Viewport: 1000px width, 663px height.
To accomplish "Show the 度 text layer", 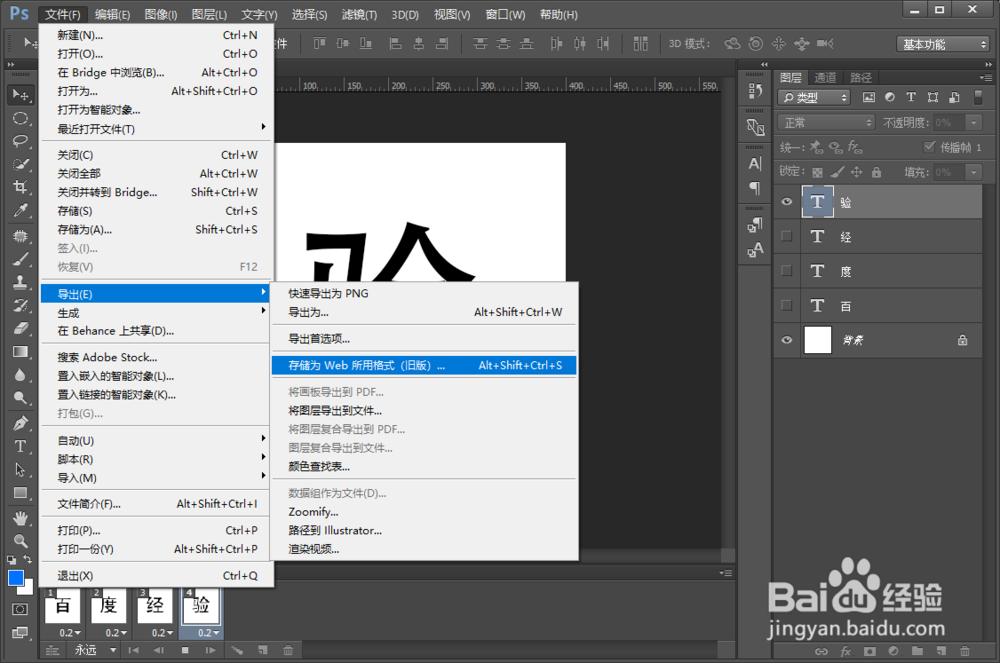I will click(x=787, y=270).
